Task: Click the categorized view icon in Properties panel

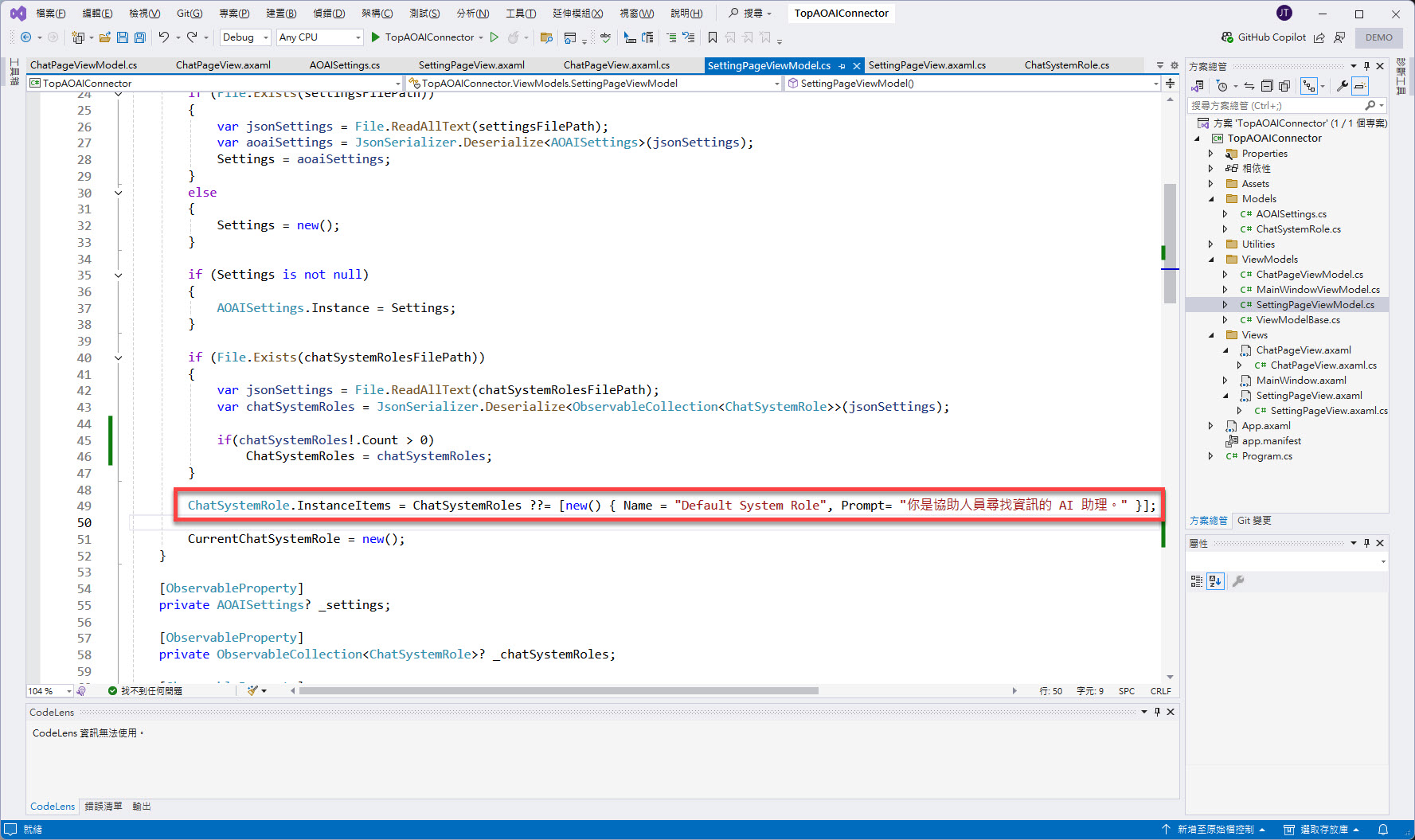Action: [x=1197, y=581]
